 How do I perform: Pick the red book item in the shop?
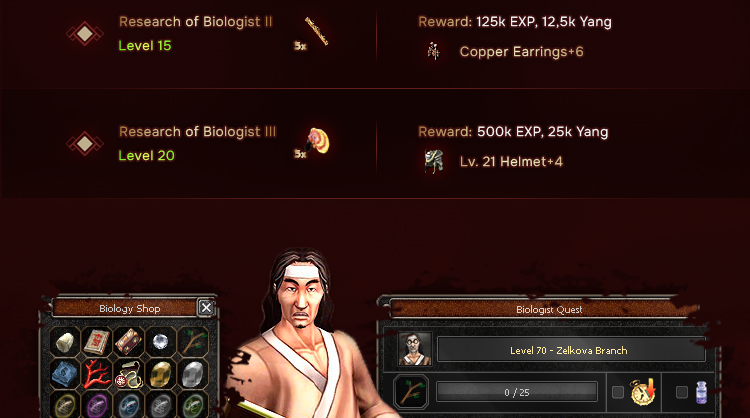[x=97, y=341]
